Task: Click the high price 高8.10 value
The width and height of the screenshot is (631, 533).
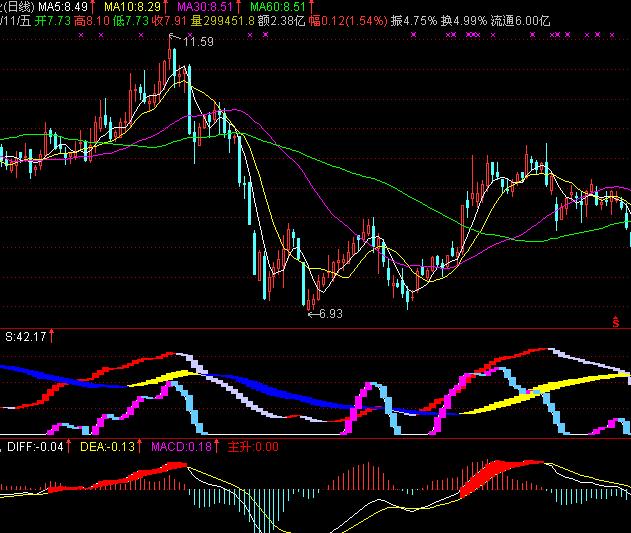Action: pyautogui.click(x=91, y=21)
